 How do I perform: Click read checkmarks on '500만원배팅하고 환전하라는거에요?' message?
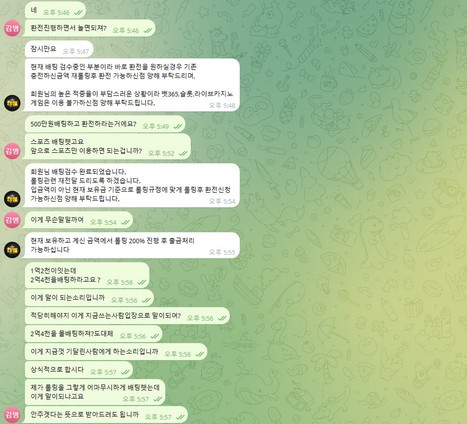point(178,126)
